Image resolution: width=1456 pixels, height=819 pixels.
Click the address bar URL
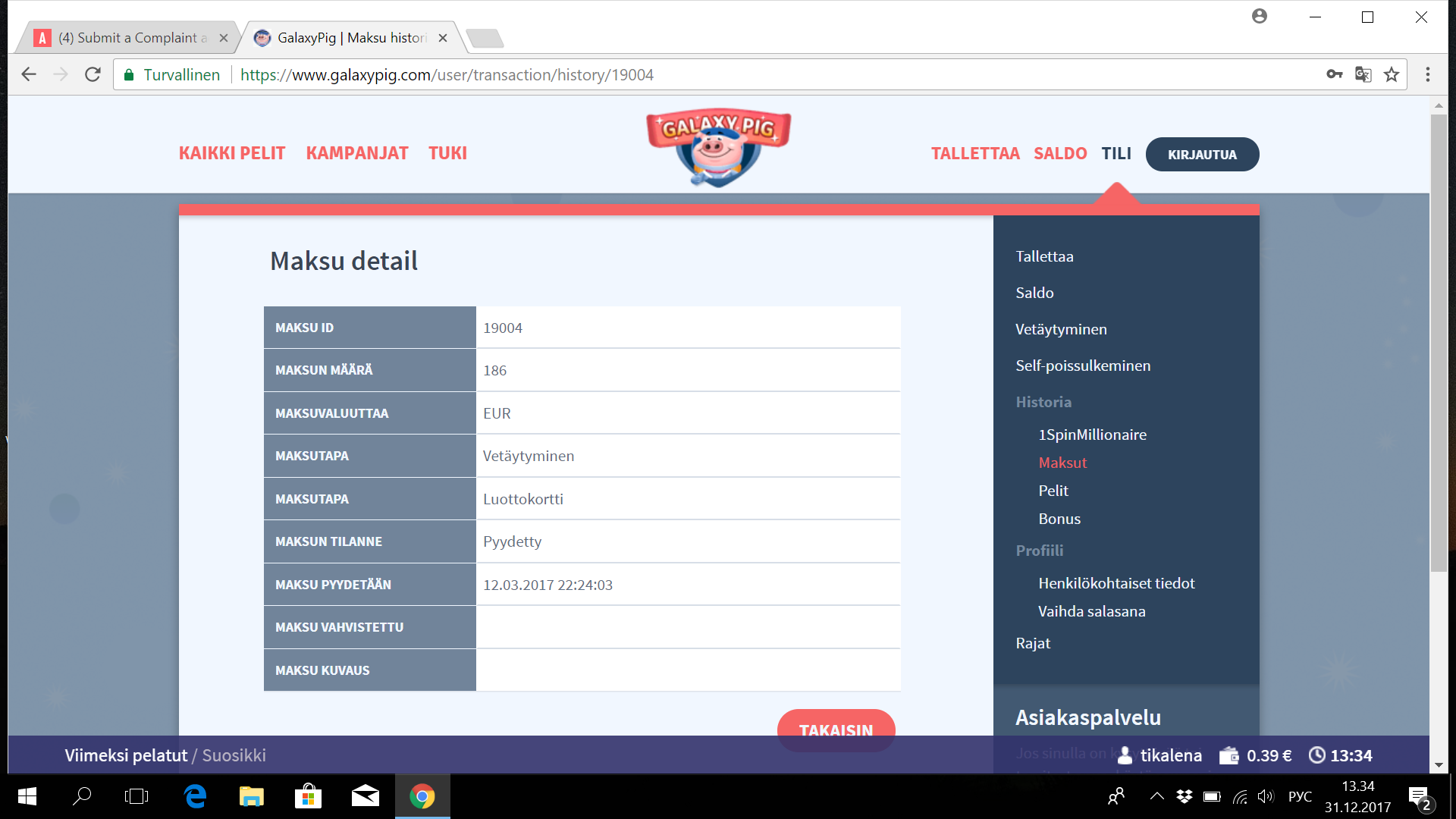click(447, 74)
